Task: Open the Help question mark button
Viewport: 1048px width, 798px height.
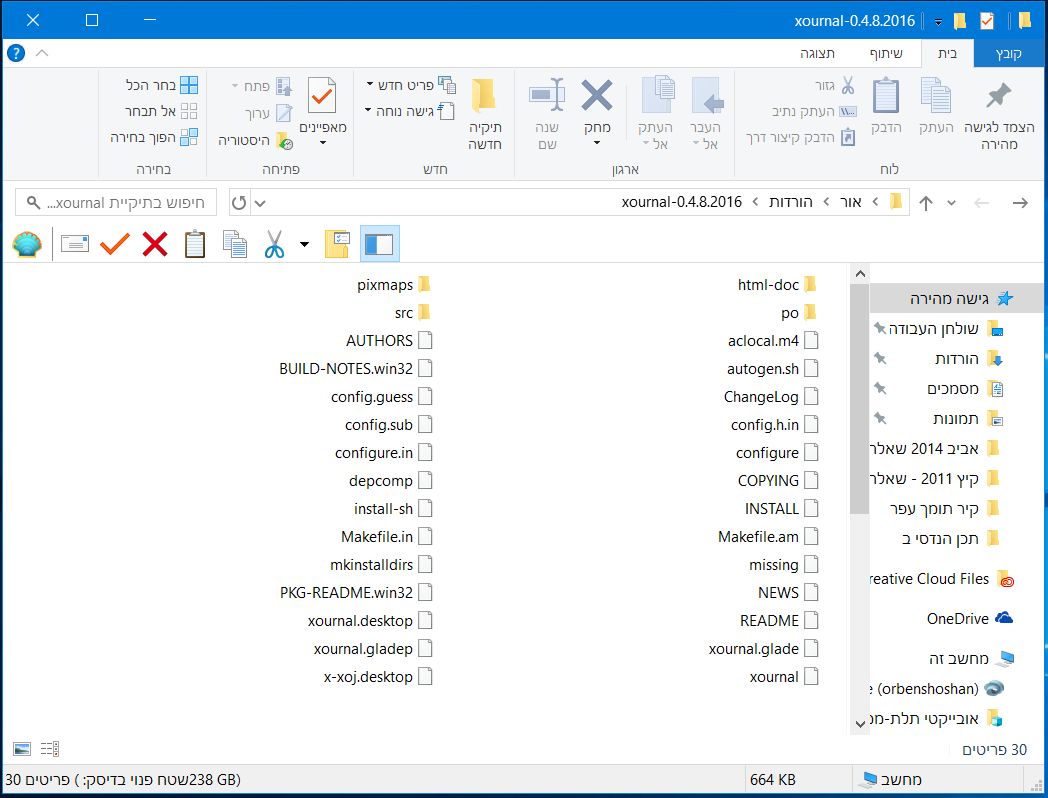Action: coord(16,53)
